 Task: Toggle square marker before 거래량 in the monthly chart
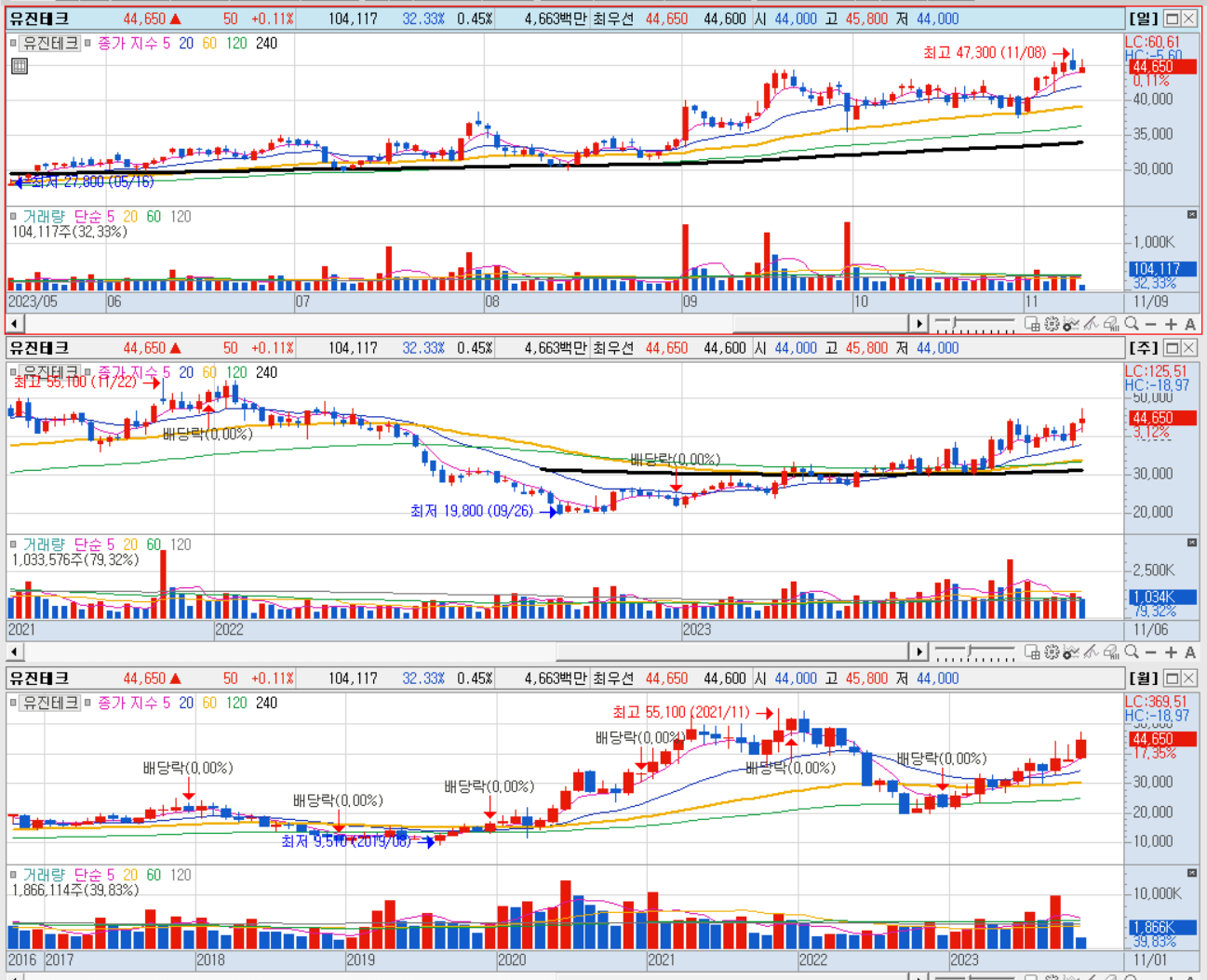[x=13, y=875]
